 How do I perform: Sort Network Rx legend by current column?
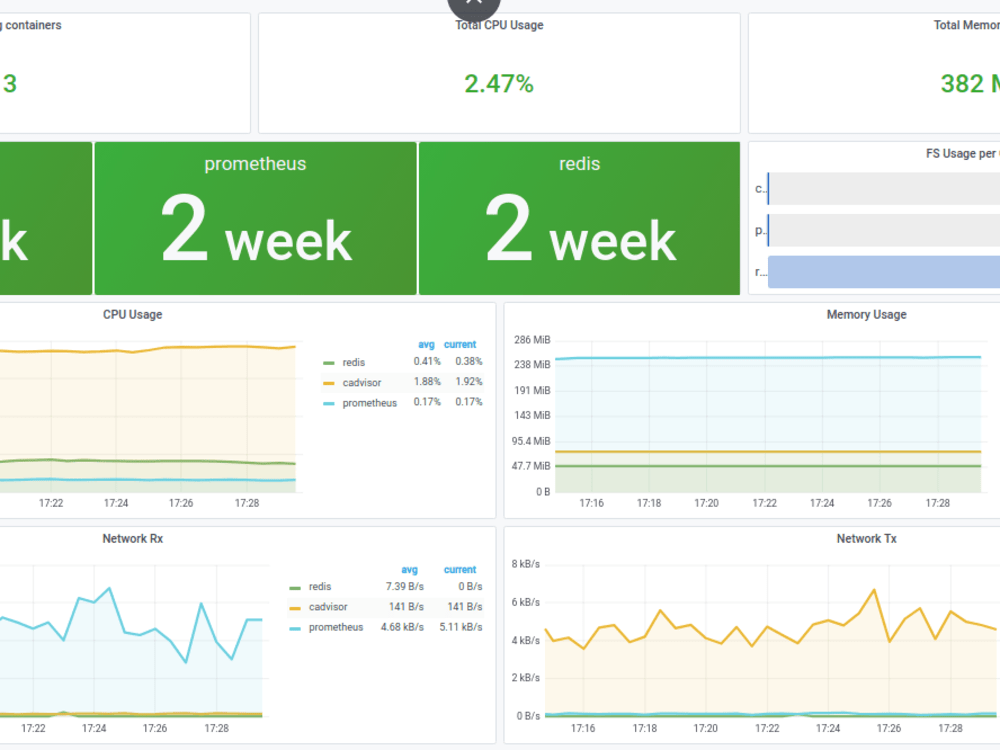point(460,570)
